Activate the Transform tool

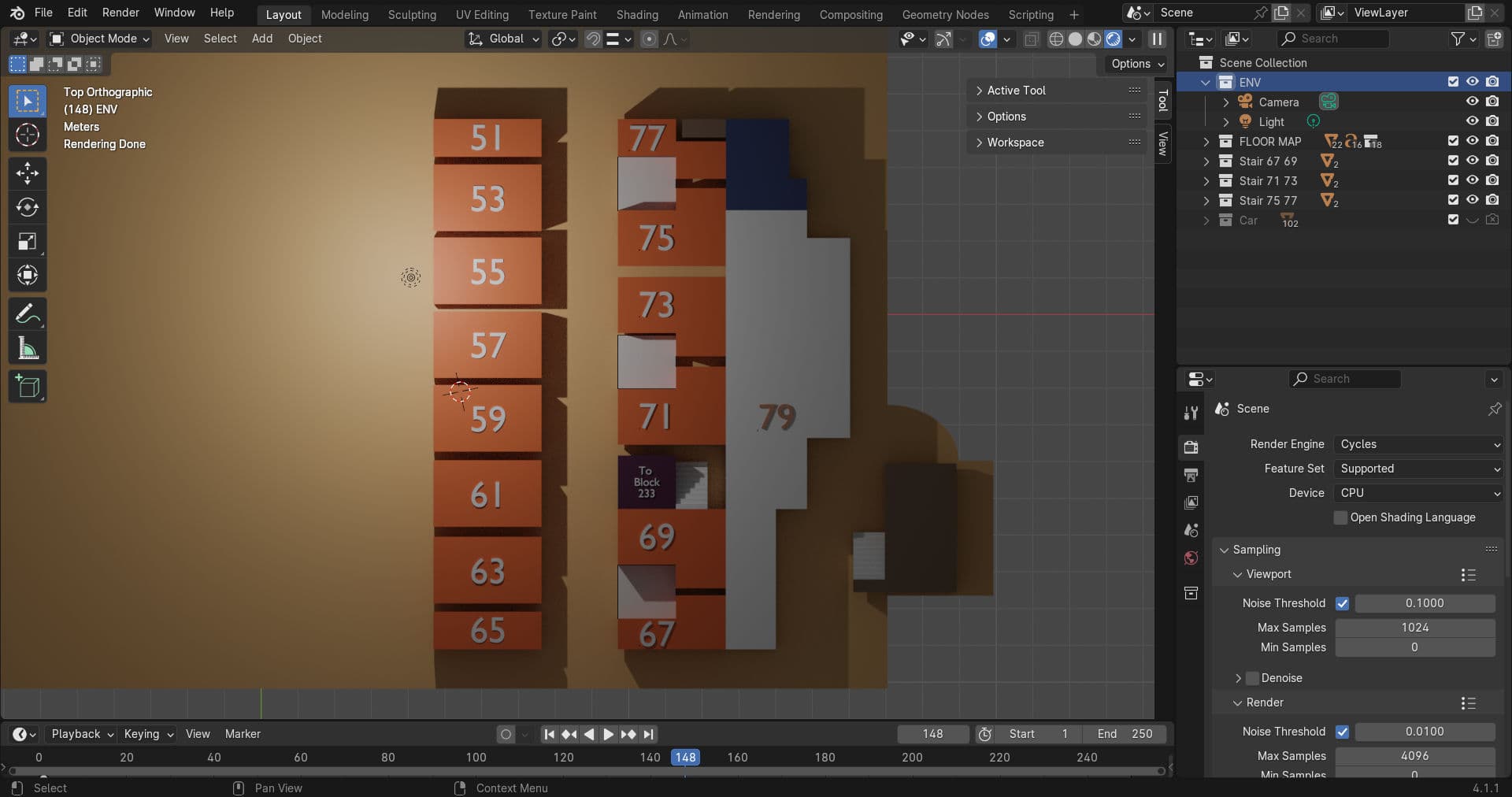point(28,275)
